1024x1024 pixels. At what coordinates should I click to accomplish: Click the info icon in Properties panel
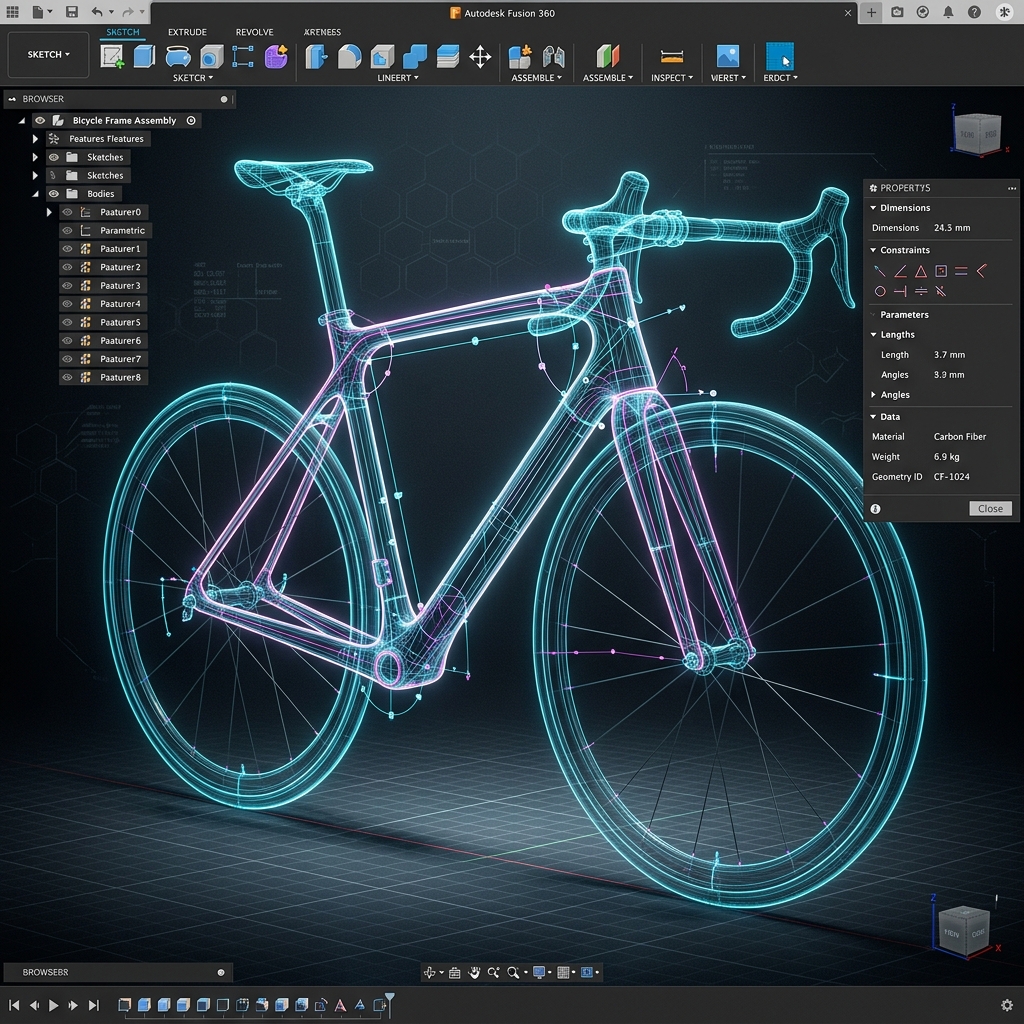(876, 509)
